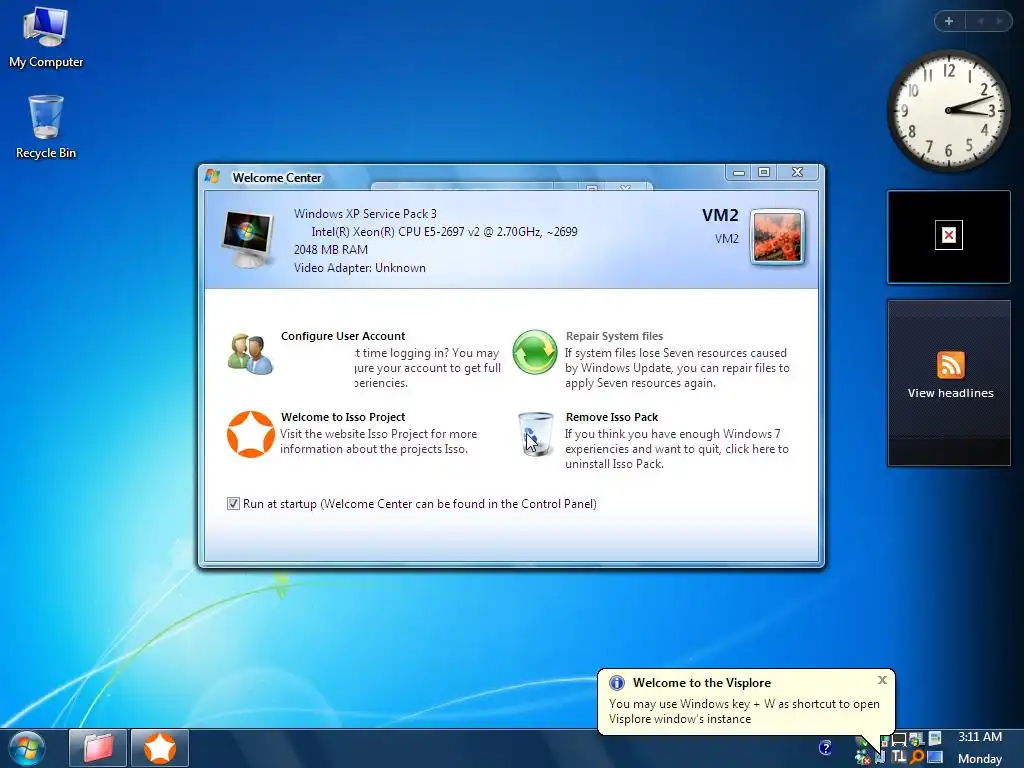Click the Start orb button
Image resolution: width=1024 pixels, height=768 pixels.
pos(27,749)
